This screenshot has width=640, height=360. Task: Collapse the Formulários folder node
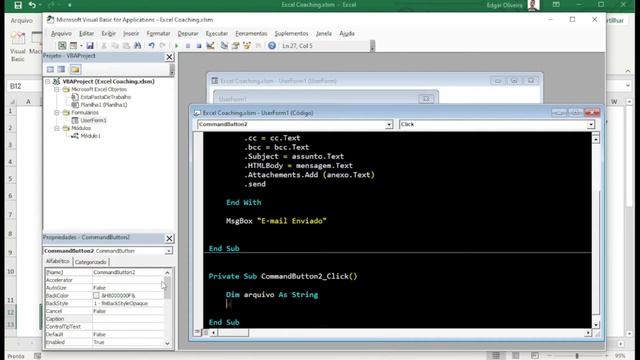(x=57, y=113)
